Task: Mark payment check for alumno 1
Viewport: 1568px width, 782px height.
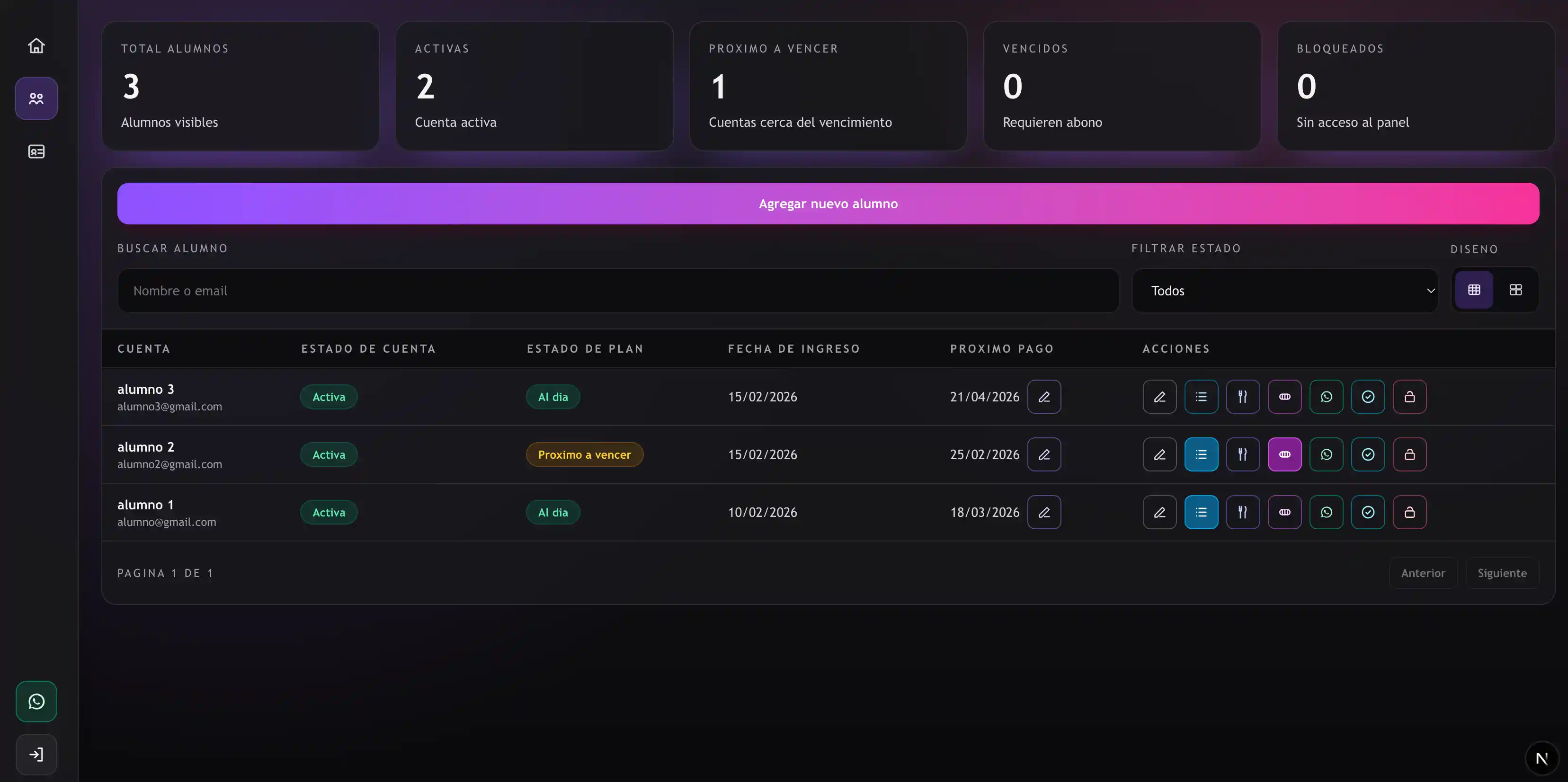Action: (x=1368, y=512)
